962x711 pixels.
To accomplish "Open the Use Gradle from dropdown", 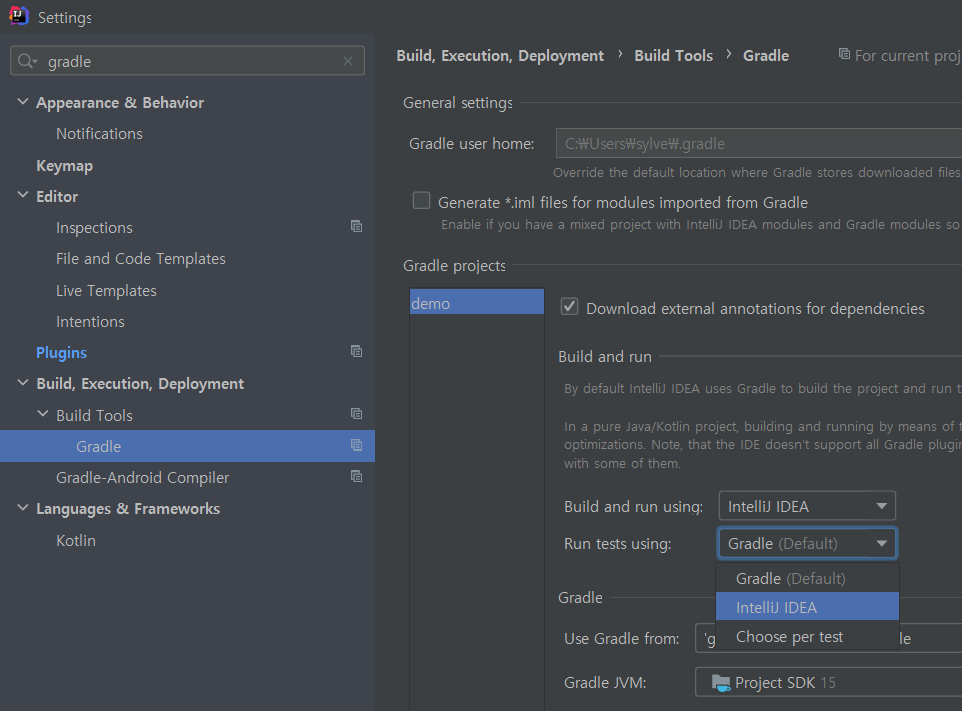I will point(828,639).
